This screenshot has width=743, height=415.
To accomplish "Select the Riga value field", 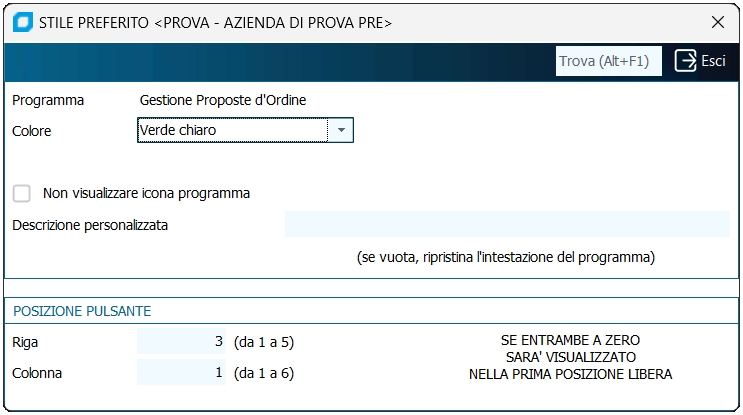I will pos(182,342).
